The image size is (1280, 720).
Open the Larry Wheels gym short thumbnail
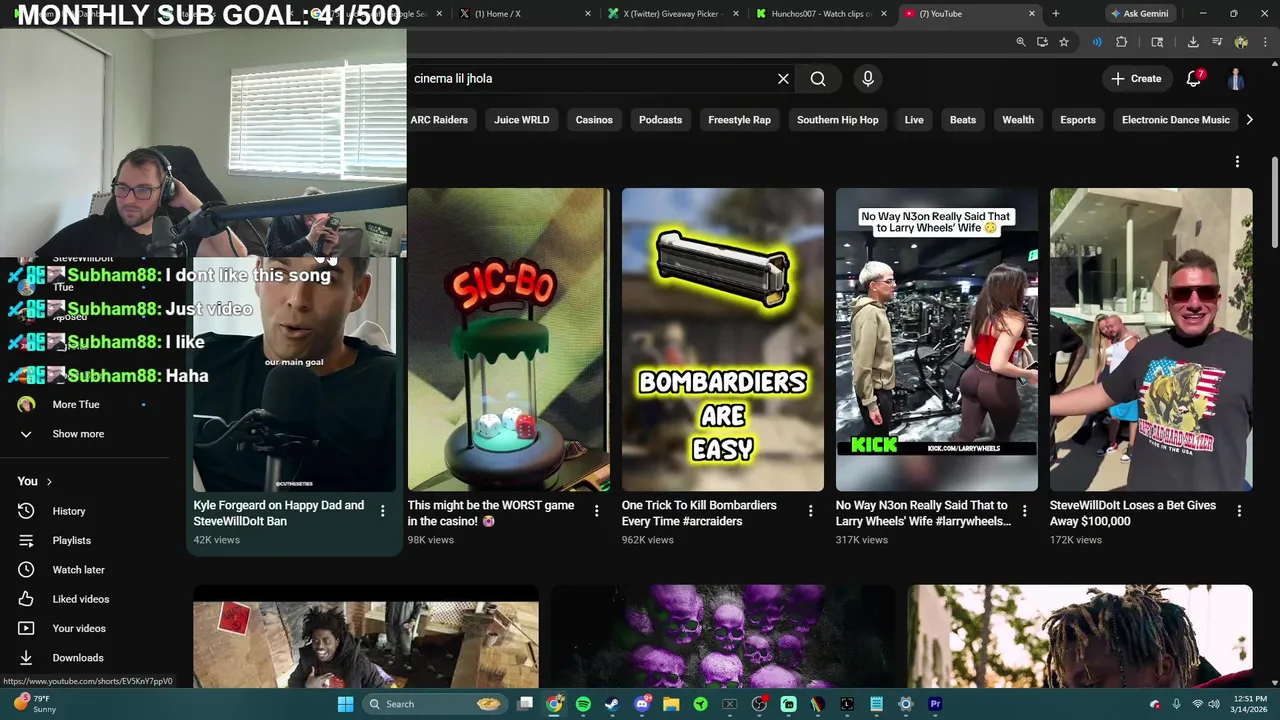click(937, 340)
